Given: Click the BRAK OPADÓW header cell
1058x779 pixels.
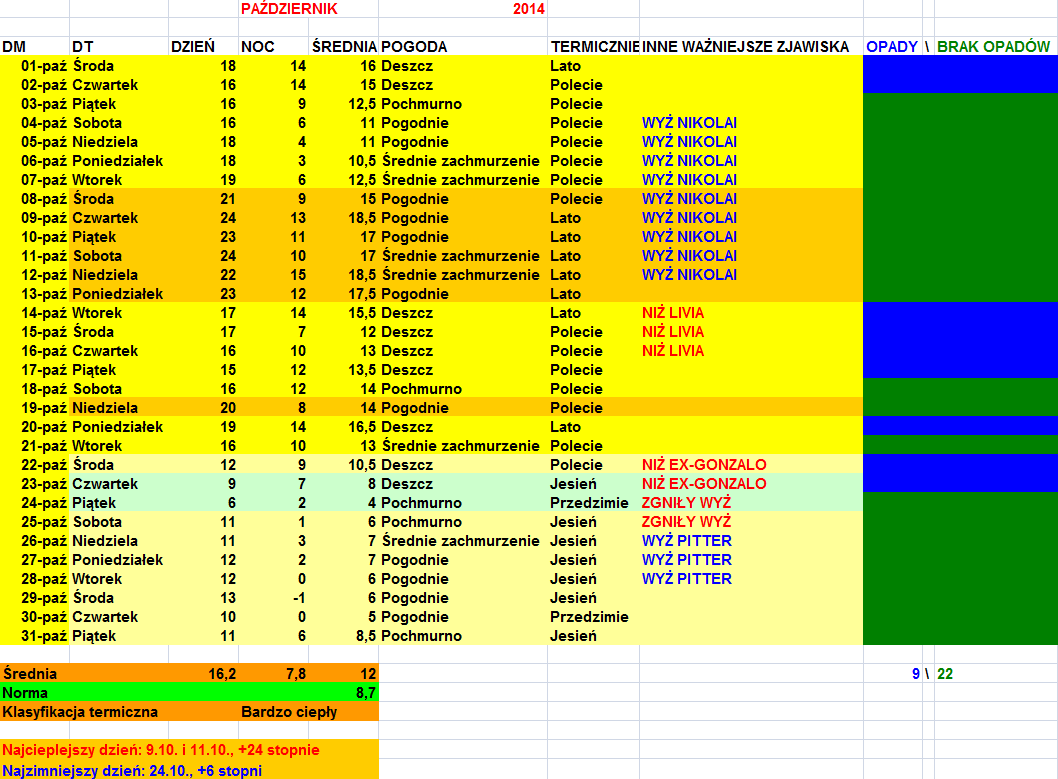Looking at the screenshot, I should pos(993,47).
